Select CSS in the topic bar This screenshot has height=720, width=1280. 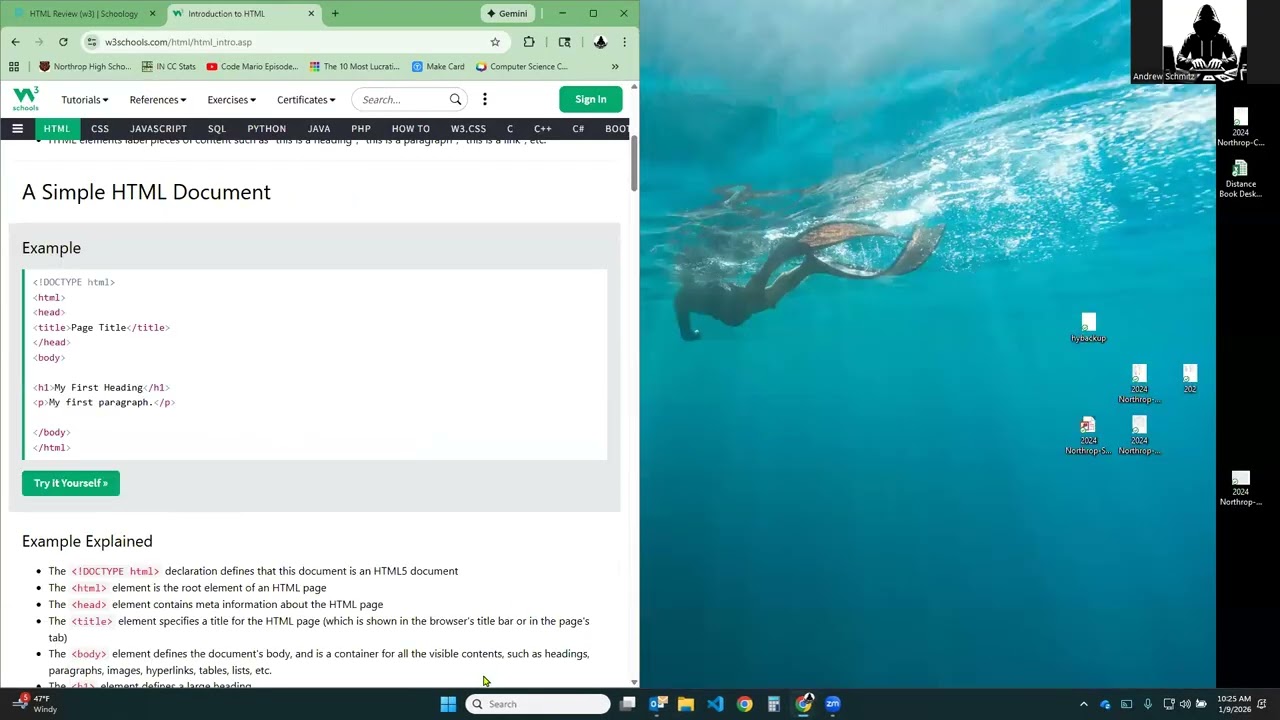click(100, 129)
